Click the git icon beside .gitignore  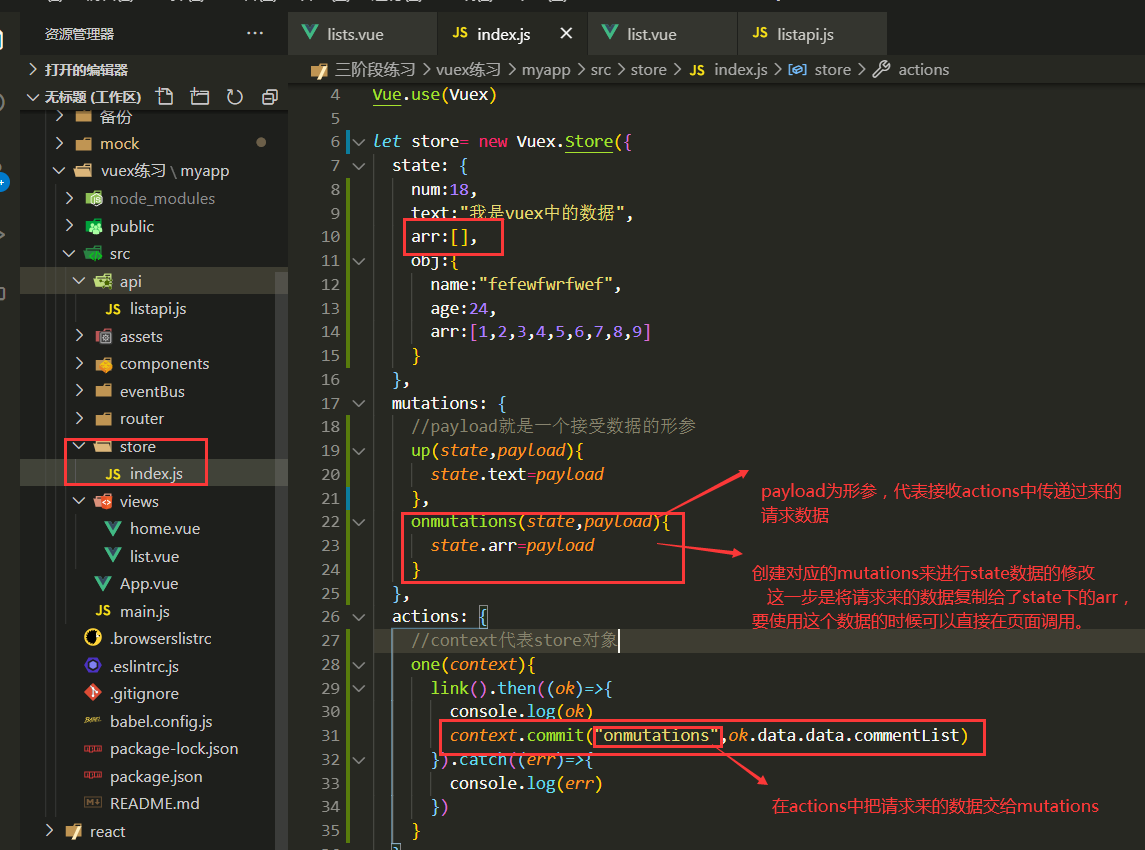click(93, 692)
